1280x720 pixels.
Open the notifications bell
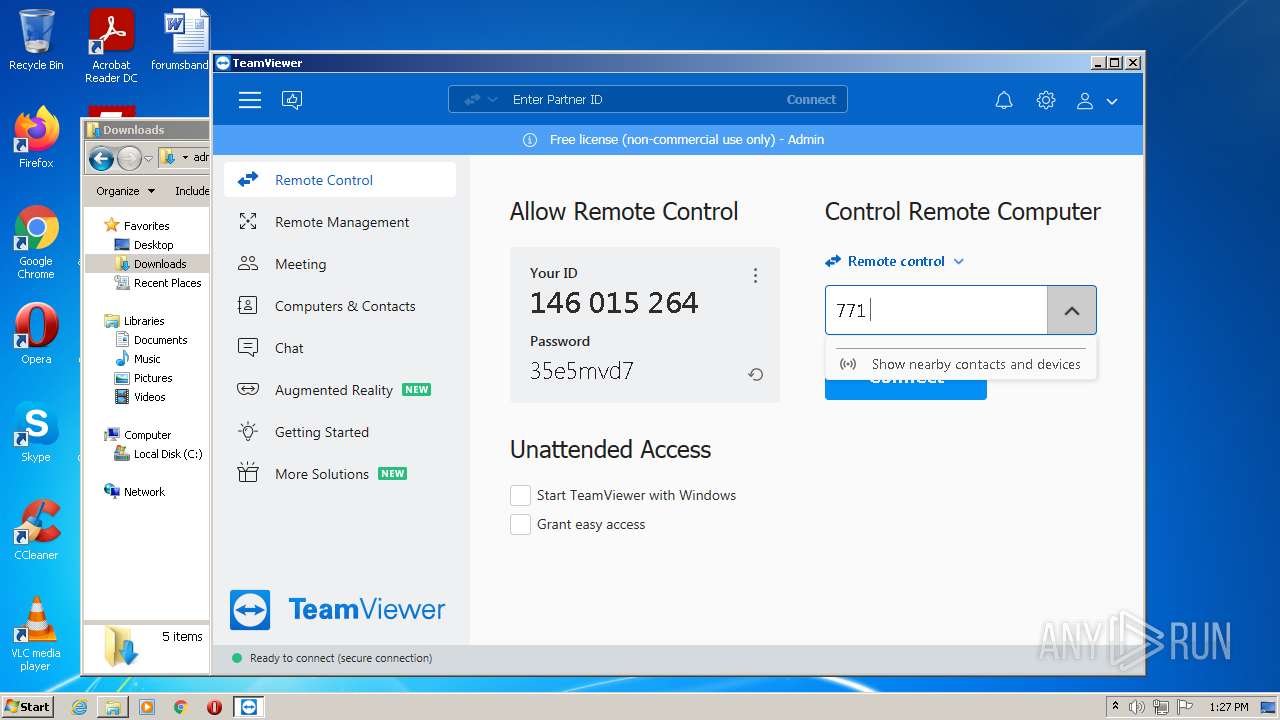coord(1004,100)
